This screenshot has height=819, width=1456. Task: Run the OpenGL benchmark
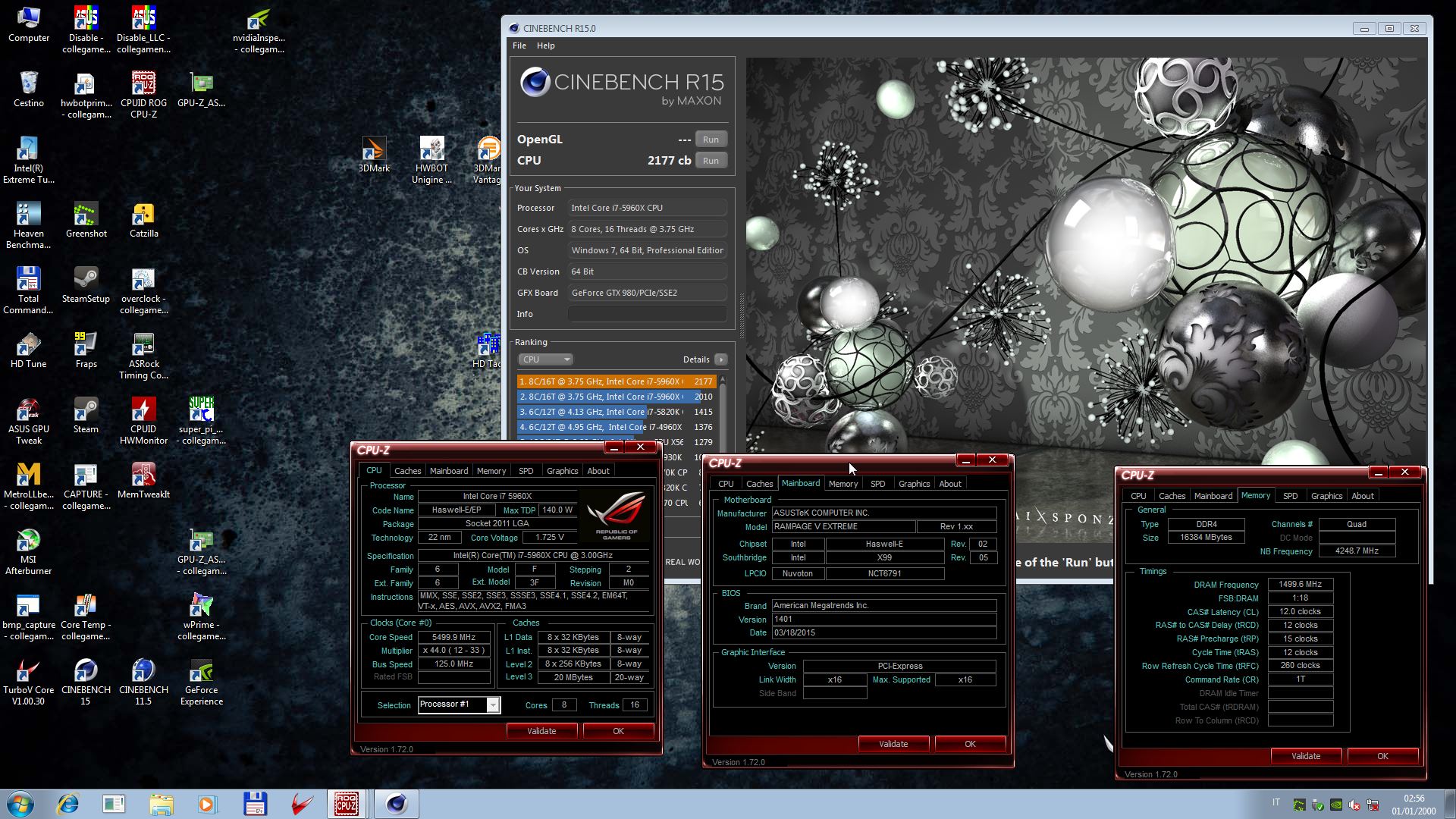coord(711,140)
